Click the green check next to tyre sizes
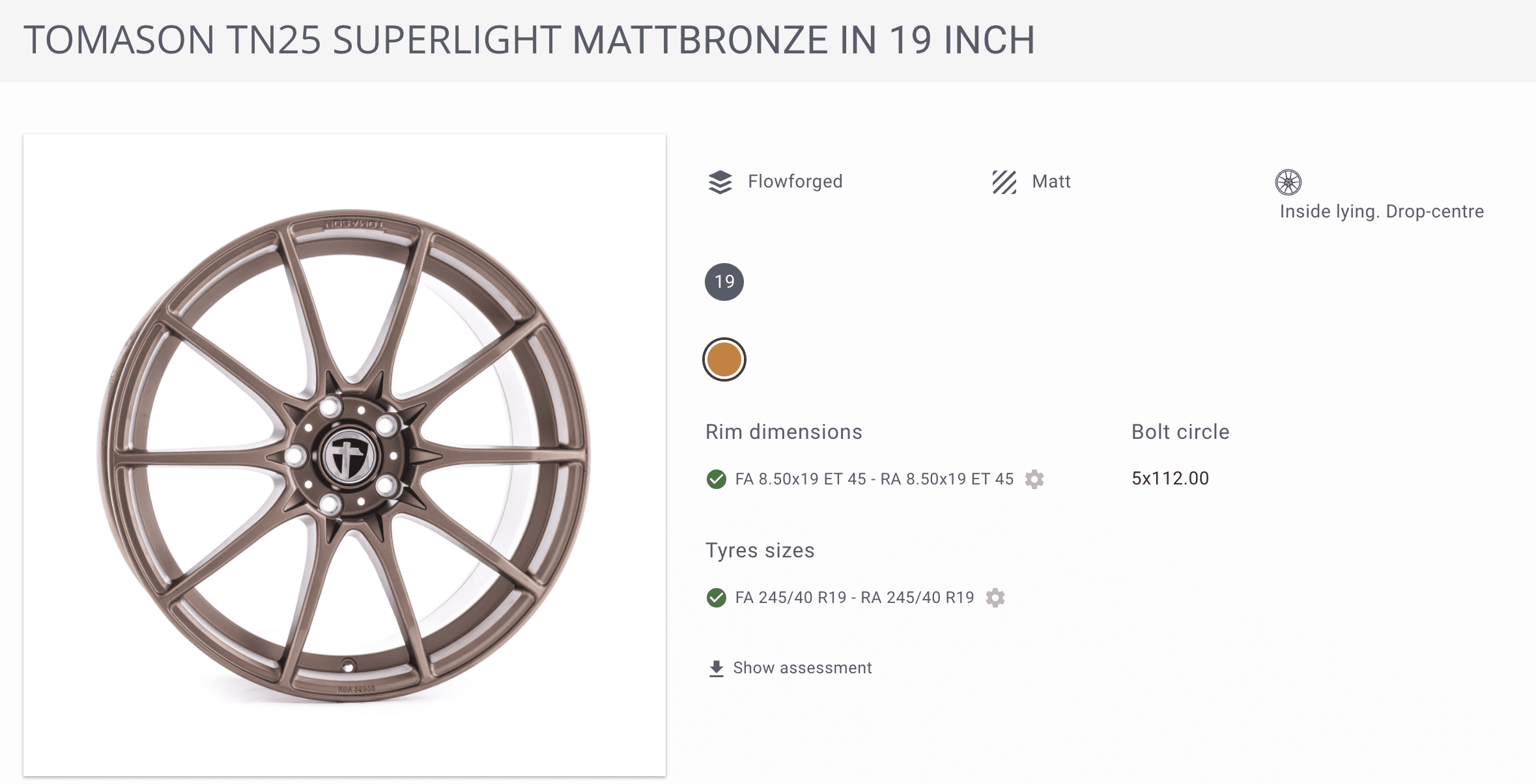 tap(717, 598)
